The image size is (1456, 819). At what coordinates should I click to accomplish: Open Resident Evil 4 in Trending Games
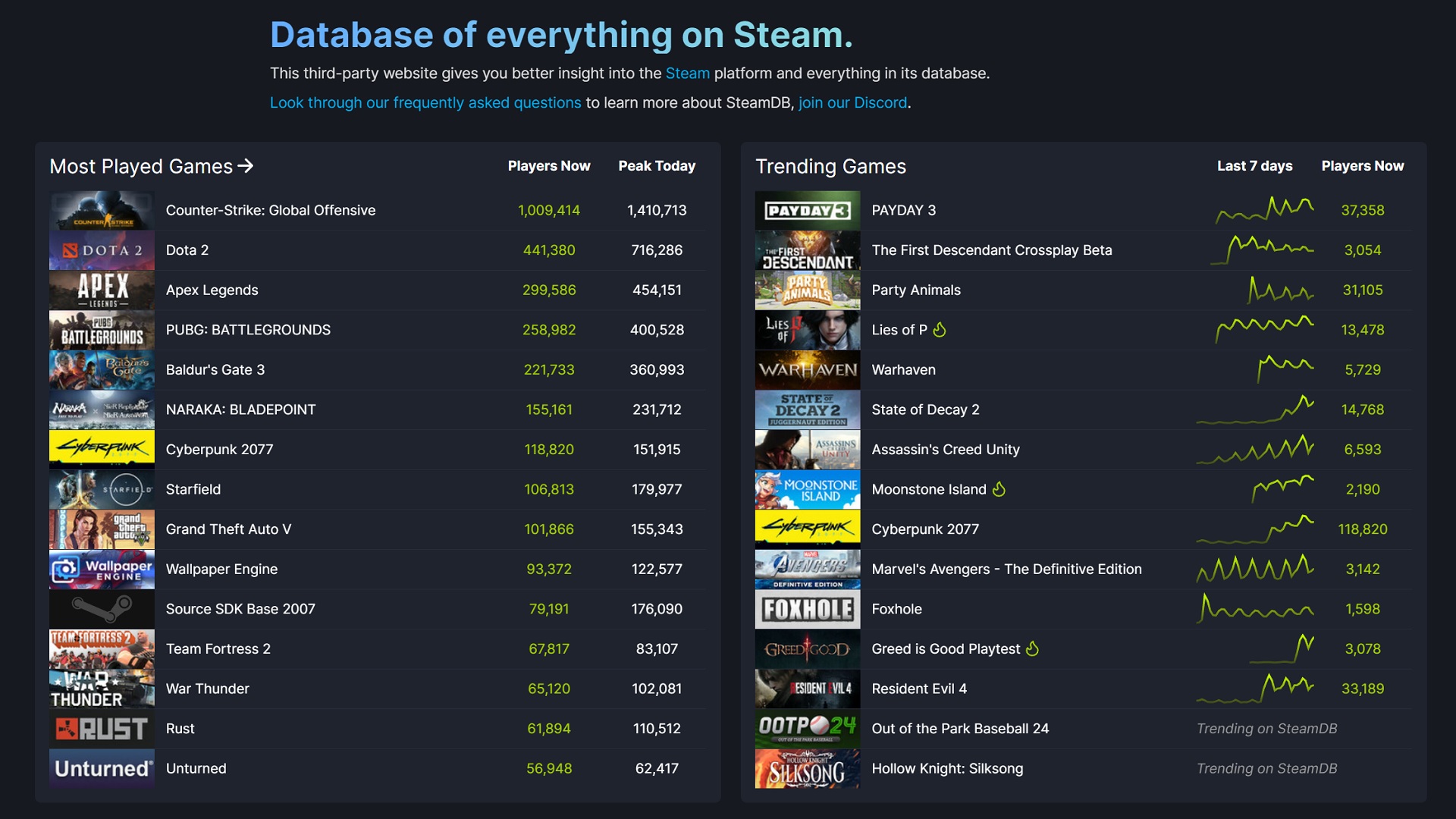(920, 689)
